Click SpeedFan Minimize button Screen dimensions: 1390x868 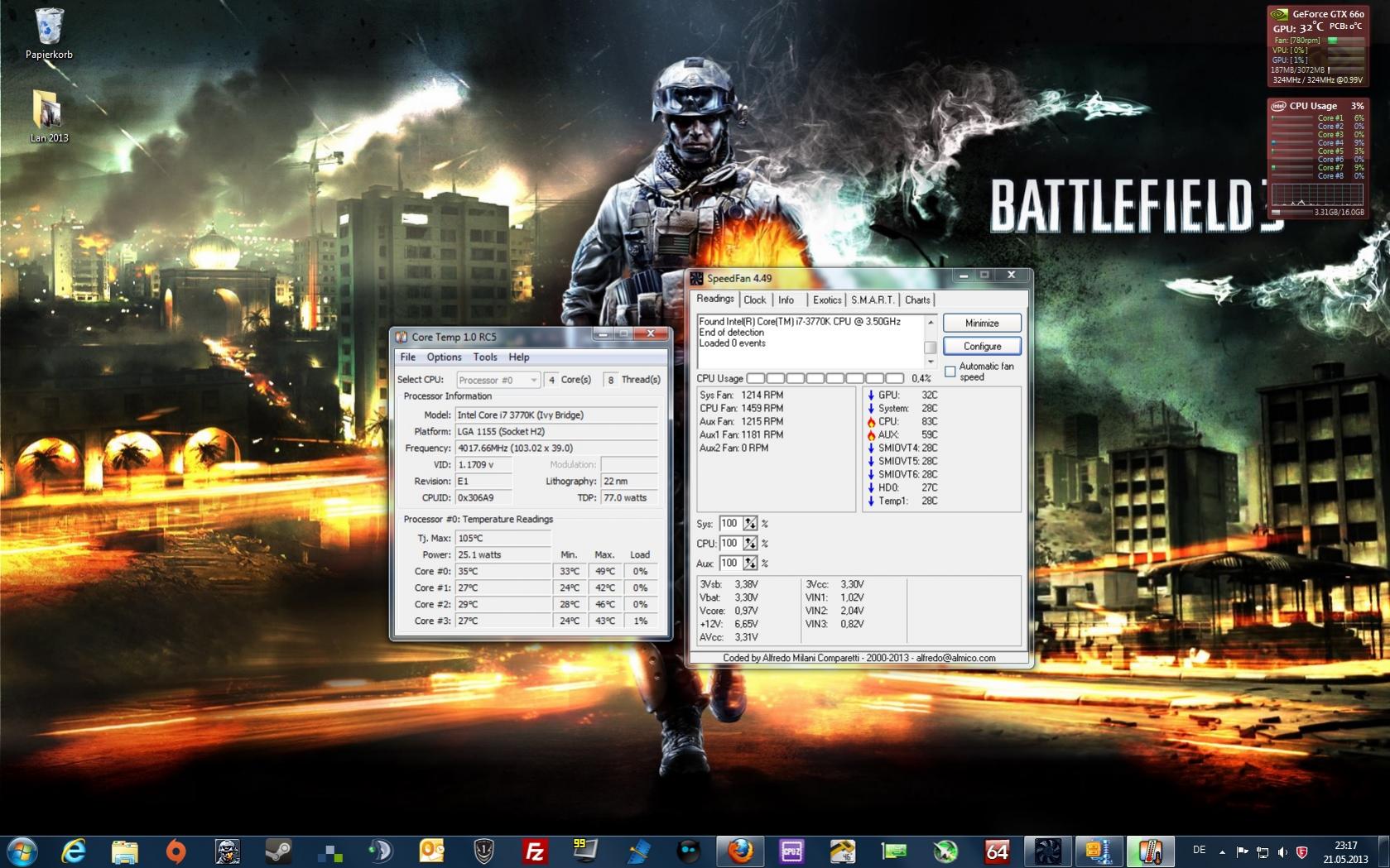pyautogui.click(x=982, y=323)
